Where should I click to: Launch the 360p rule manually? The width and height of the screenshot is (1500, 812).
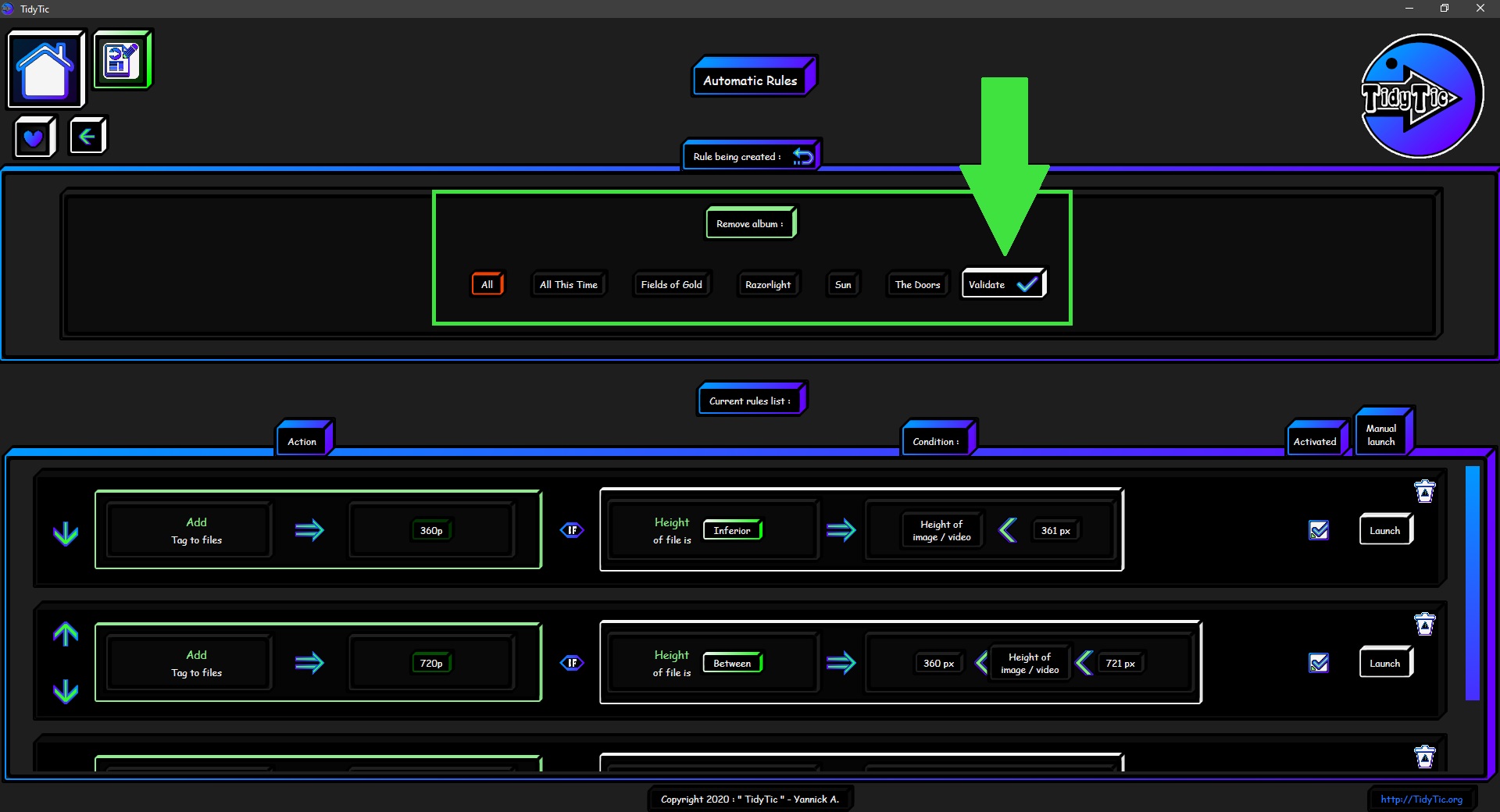(1385, 530)
